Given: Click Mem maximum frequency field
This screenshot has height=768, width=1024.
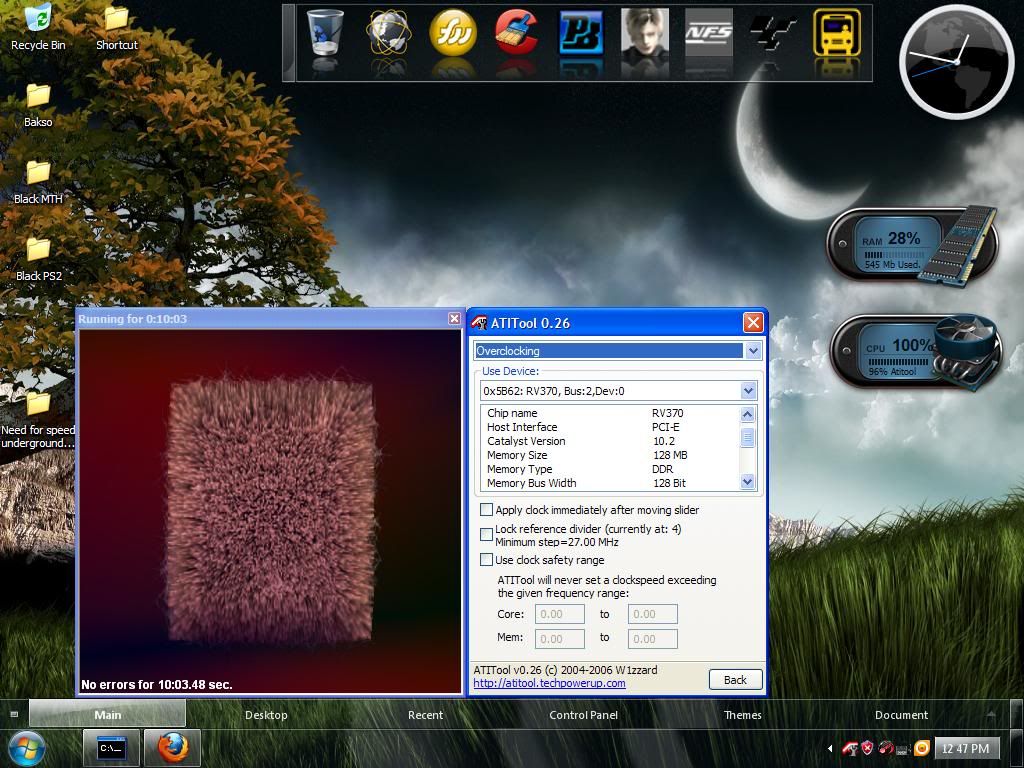Looking at the screenshot, I should point(652,639).
